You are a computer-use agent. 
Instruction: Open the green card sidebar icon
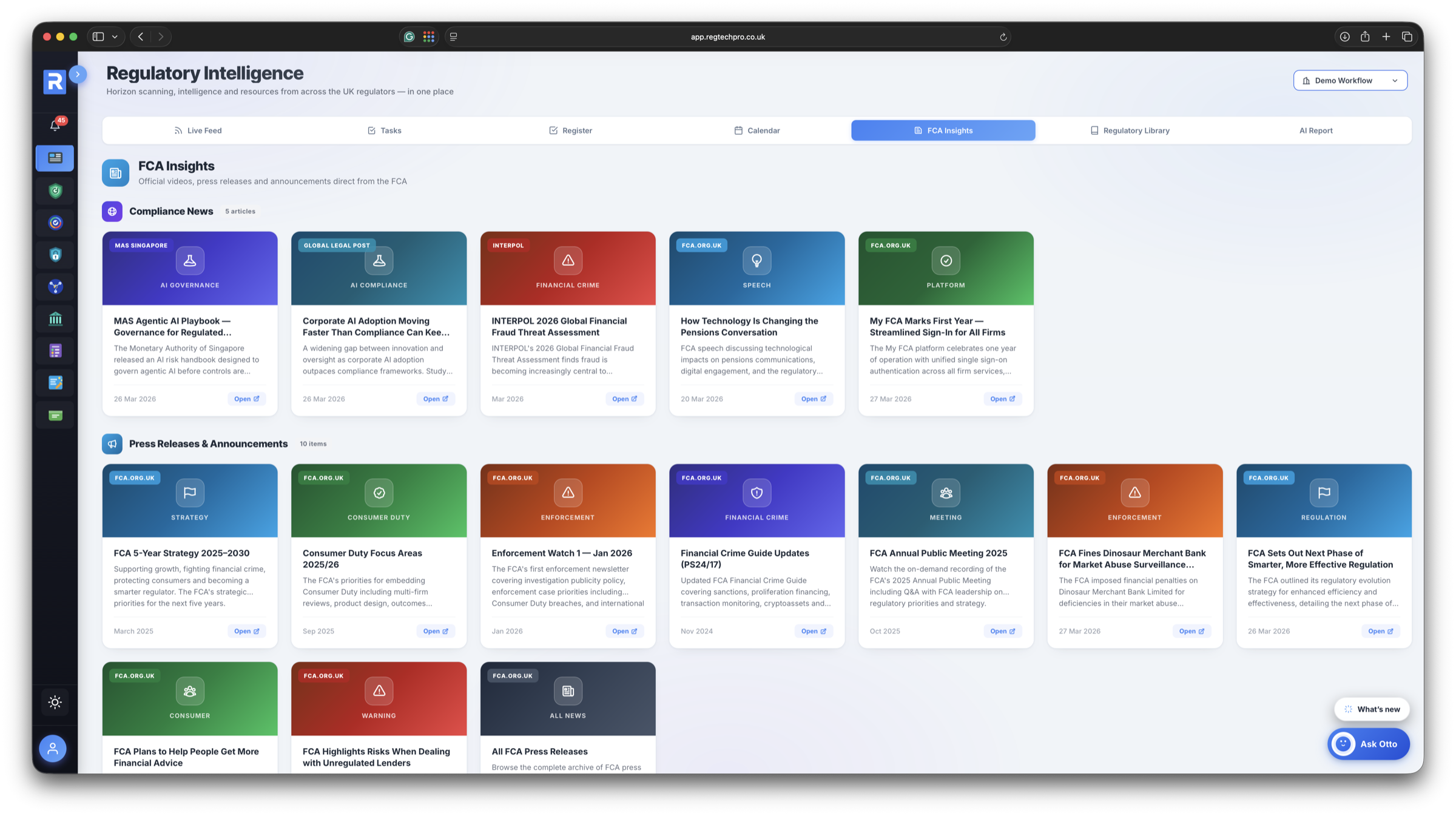55,416
